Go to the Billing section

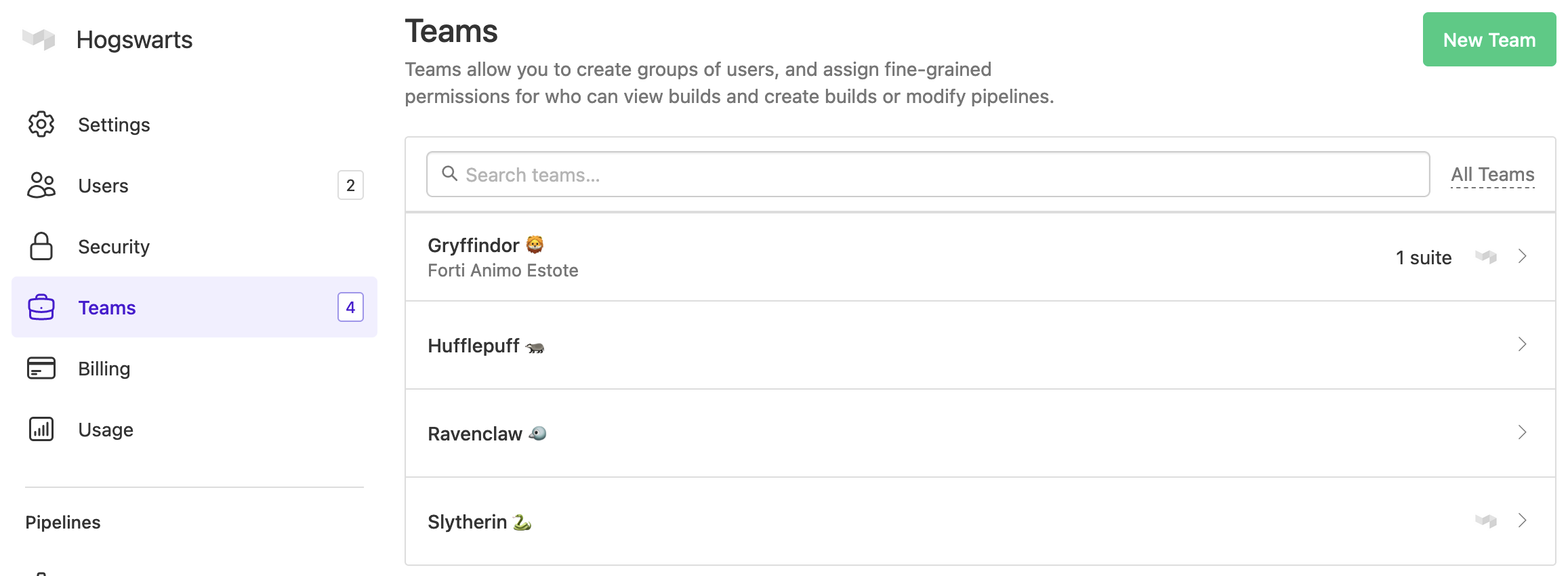pos(104,369)
